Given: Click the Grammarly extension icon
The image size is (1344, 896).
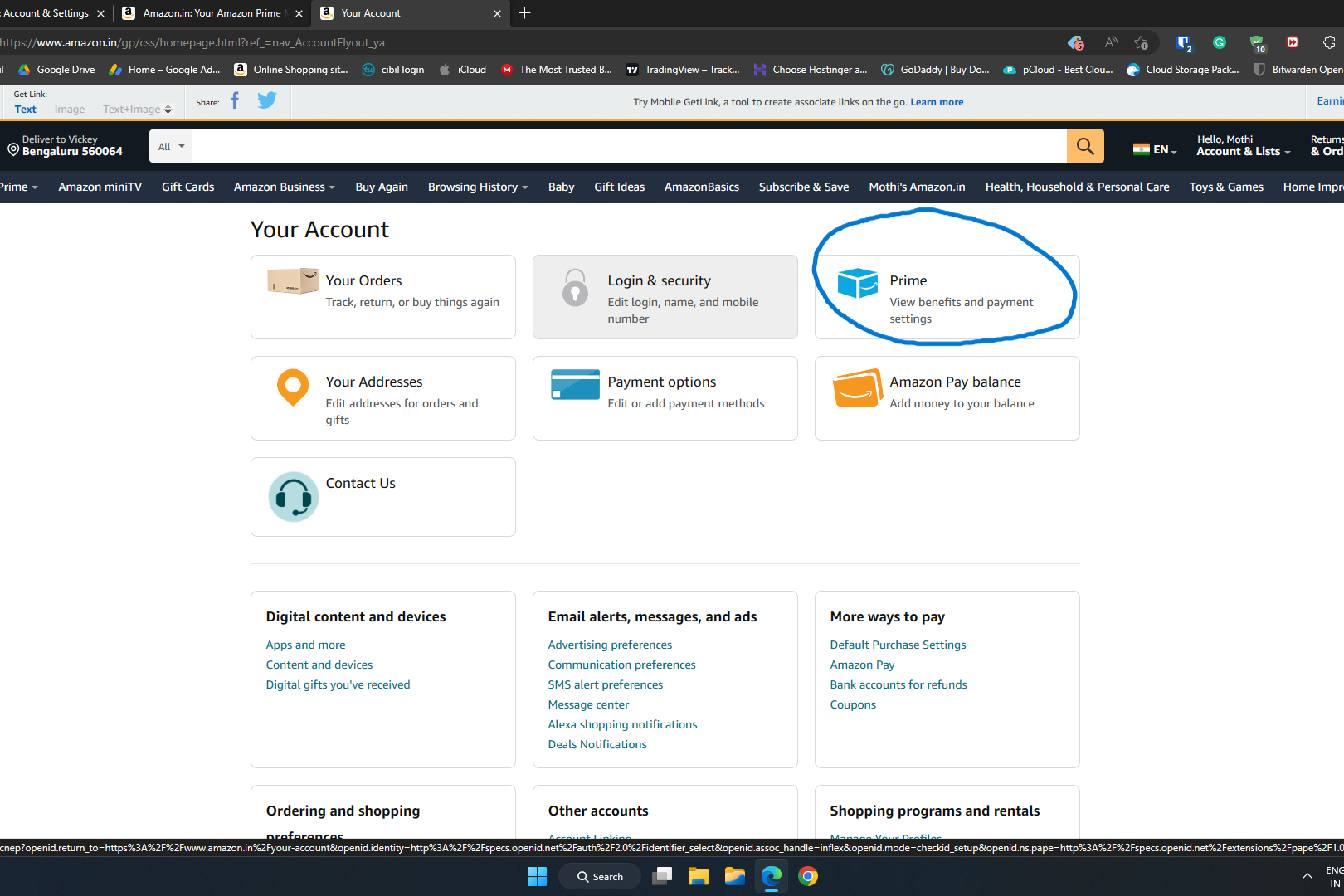Looking at the screenshot, I should coord(1219,42).
